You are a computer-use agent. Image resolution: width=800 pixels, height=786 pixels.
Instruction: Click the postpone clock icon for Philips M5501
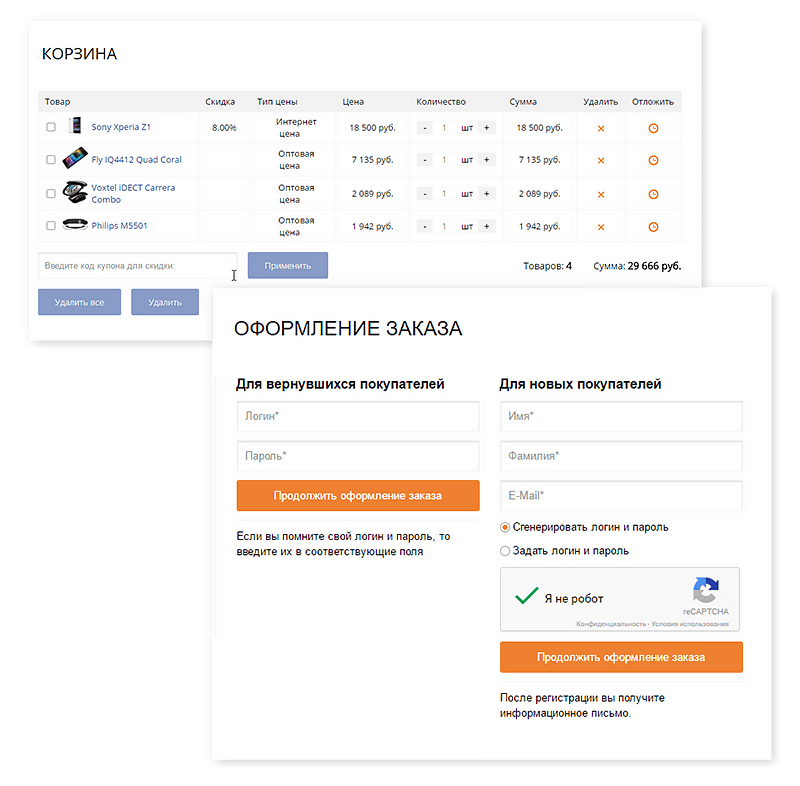653,227
